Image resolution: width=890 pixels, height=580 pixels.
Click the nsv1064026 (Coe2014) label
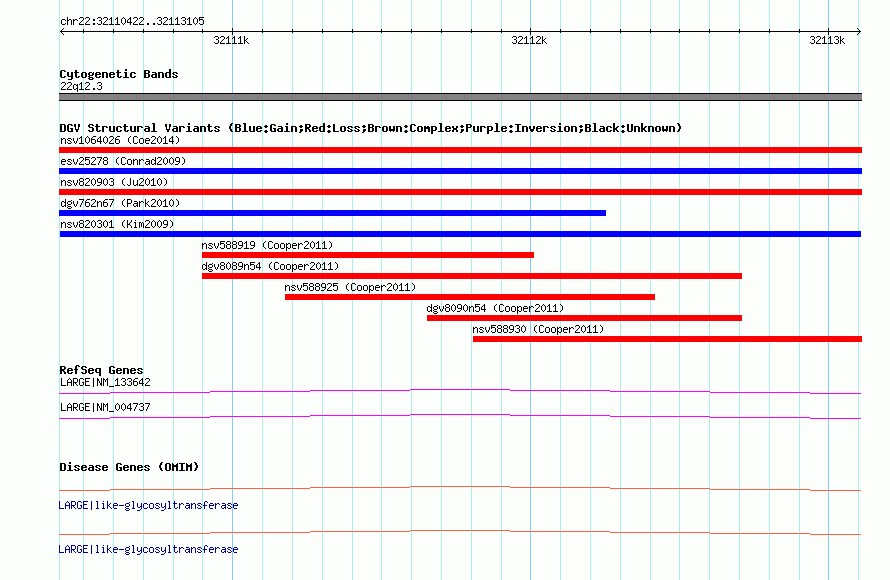pyautogui.click(x=120, y=140)
